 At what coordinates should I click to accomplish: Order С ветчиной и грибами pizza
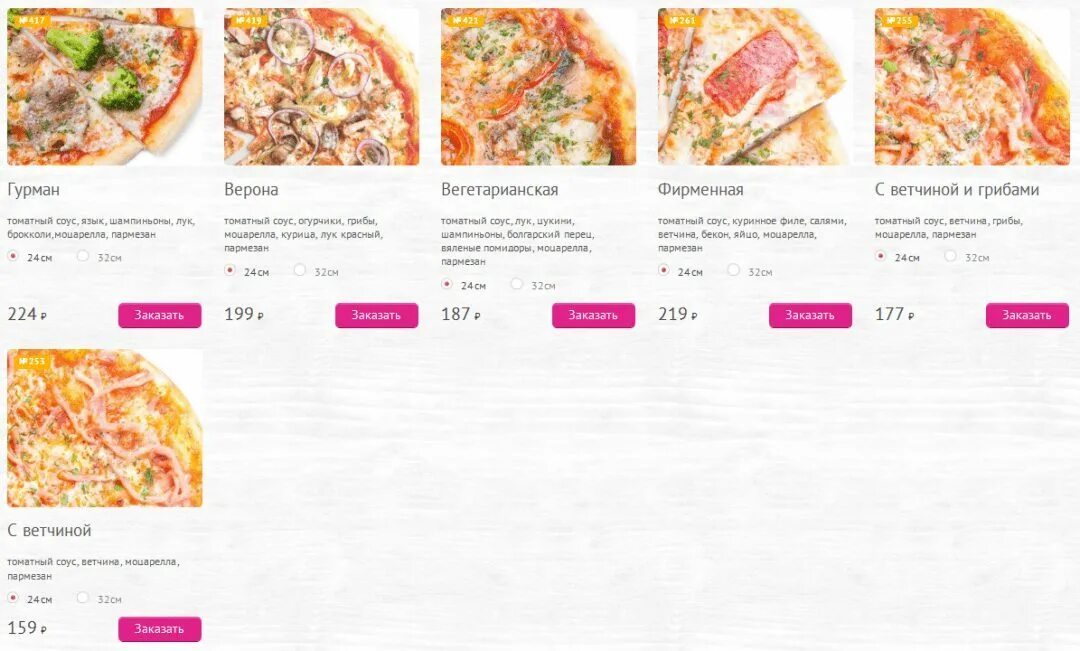[x=1027, y=316]
